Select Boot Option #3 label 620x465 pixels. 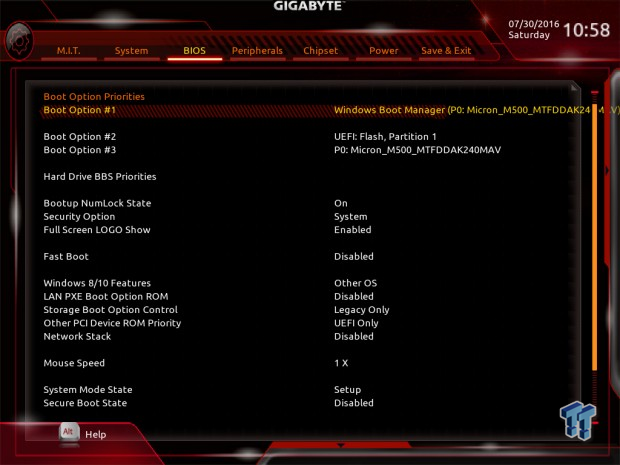pyautogui.click(x=79, y=150)
